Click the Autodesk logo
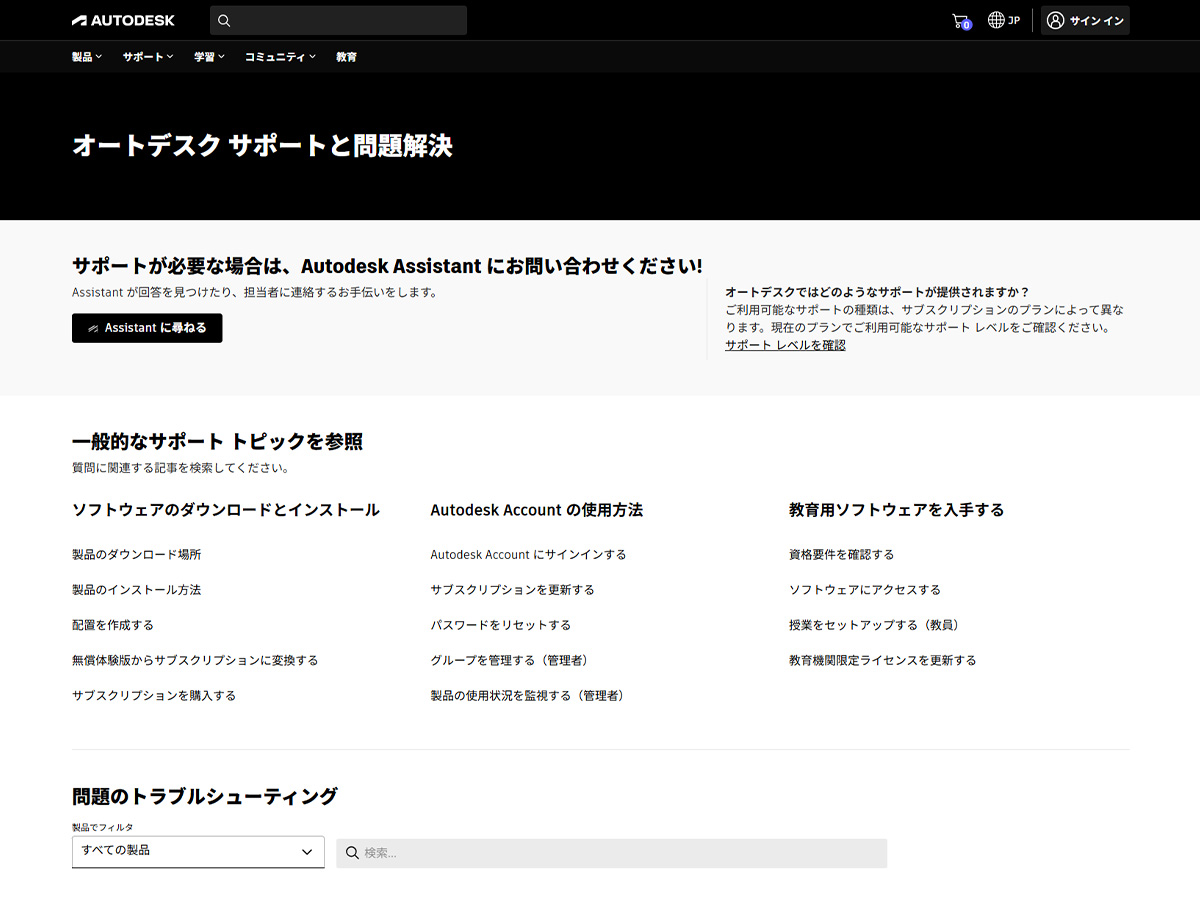Screen dimensions: 1200x900 (x=122, y=19)
